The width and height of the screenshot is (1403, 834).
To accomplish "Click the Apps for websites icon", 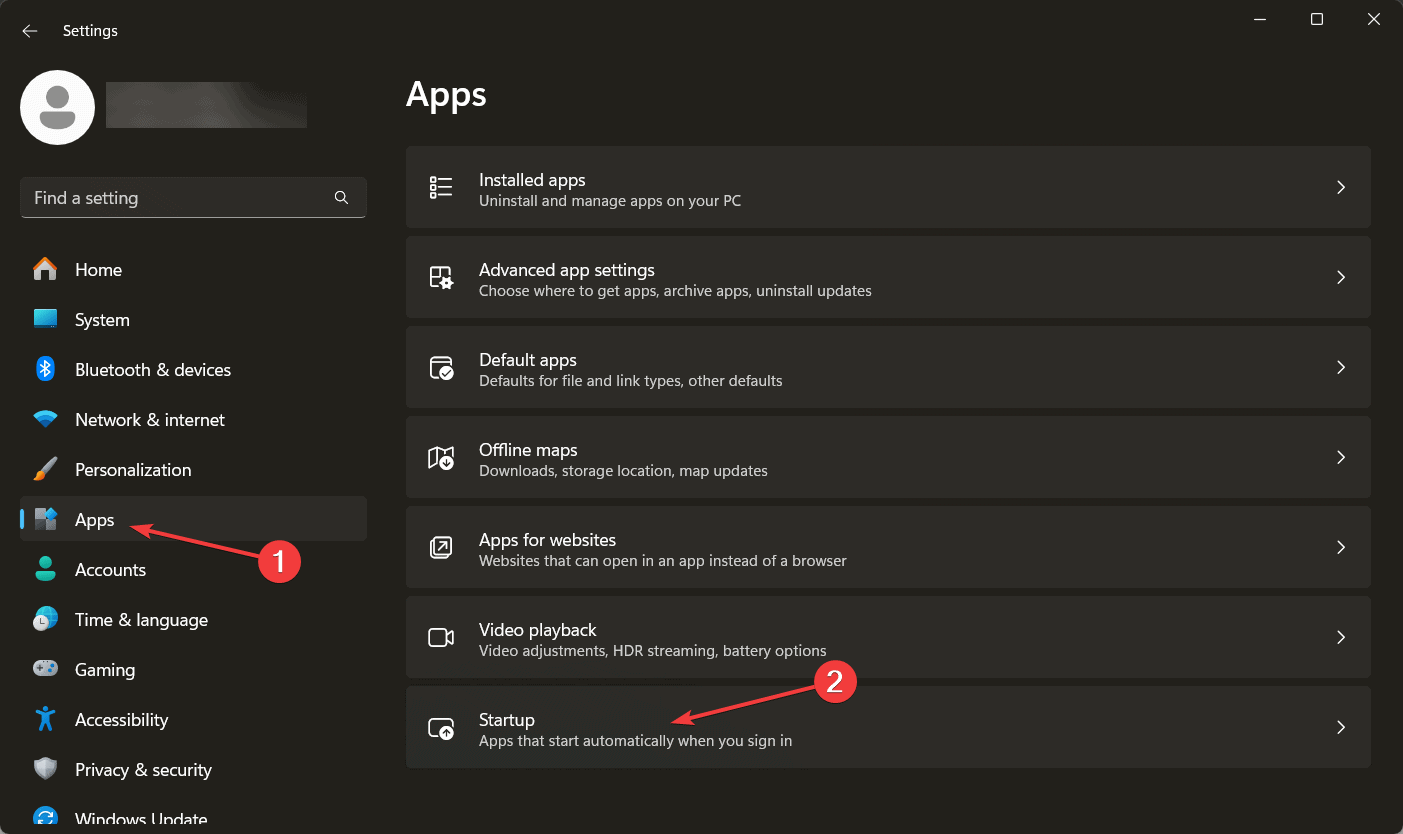I will (441, 548).
